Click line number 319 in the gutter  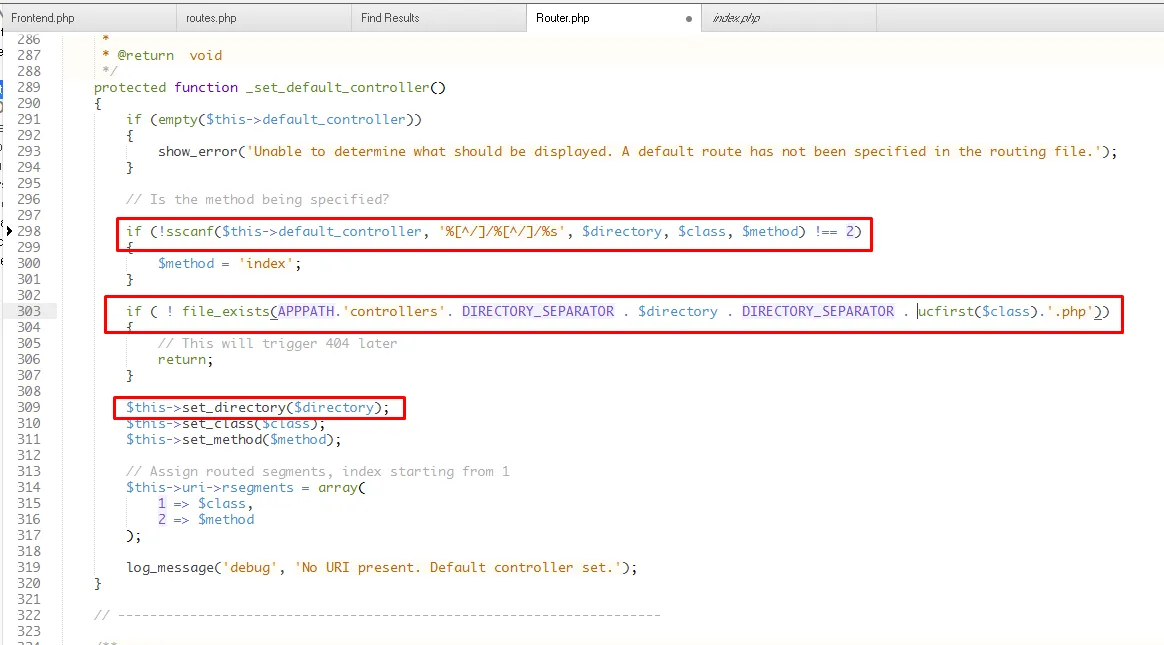29,567
